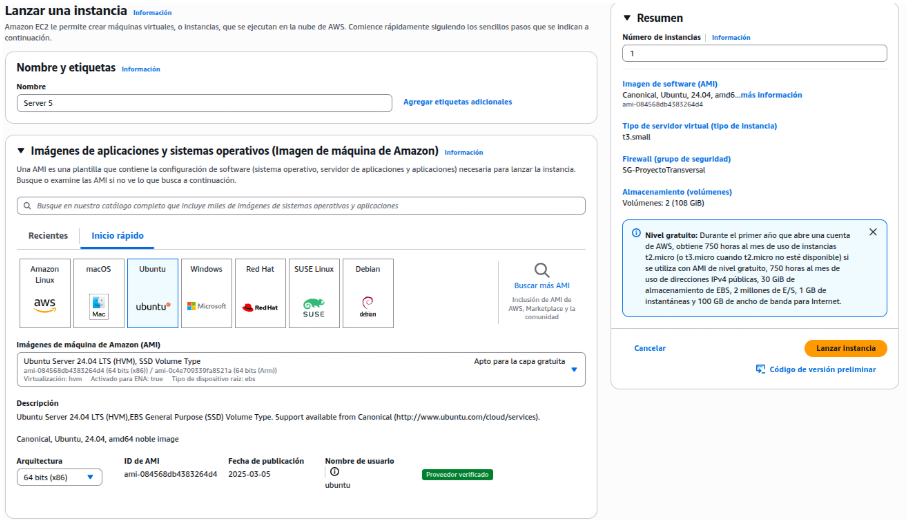Select the Debian AMI tile
The image size is (908, 527).
tap(367, 292)
